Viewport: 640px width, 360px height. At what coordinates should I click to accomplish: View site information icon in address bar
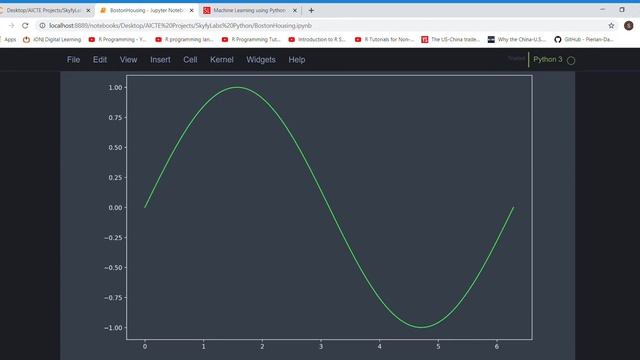point(42,25)
